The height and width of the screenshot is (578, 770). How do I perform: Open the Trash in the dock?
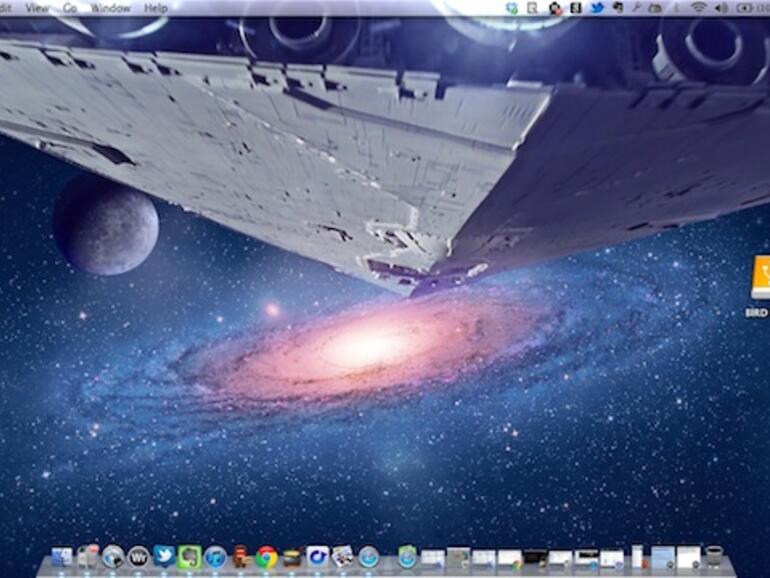714,557
